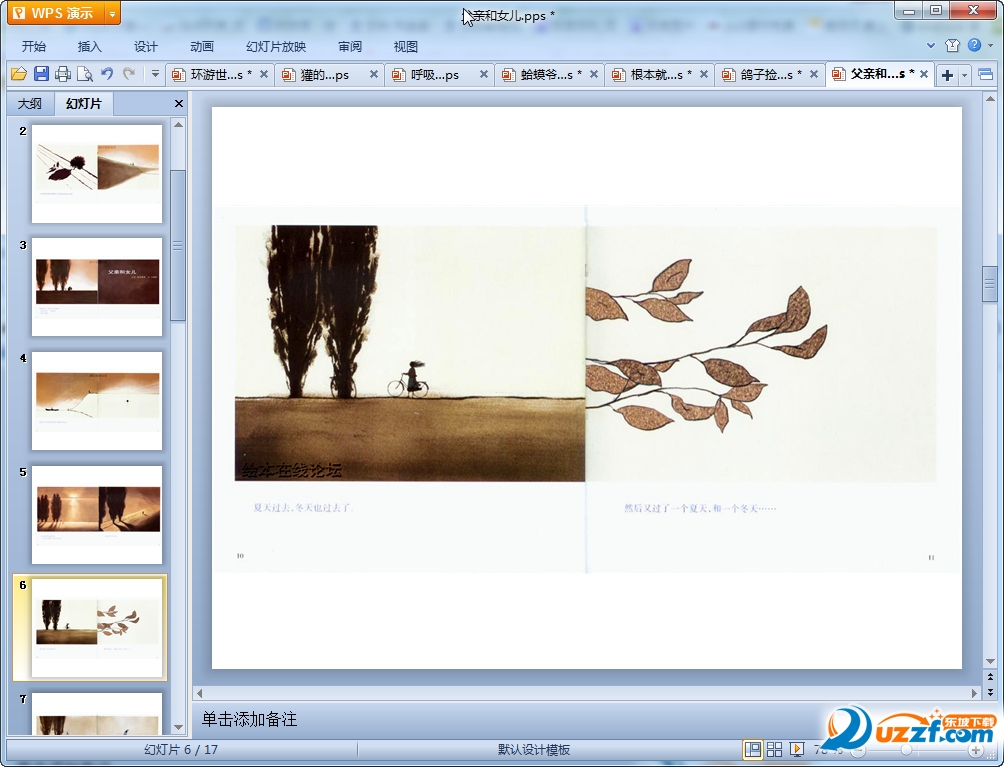Save the presentation with the floppy disk icon
Screen dimensions: 1004x767
(x=41, y=74)
